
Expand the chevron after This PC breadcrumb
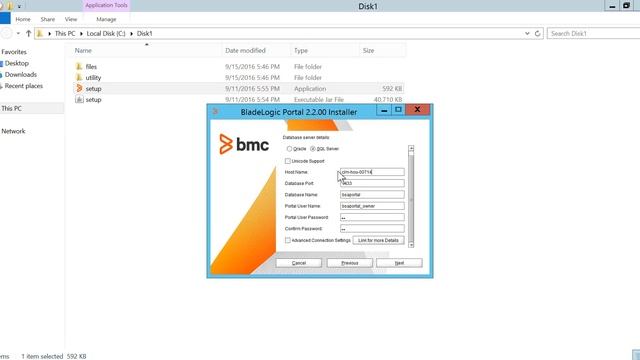pos(81,33)
